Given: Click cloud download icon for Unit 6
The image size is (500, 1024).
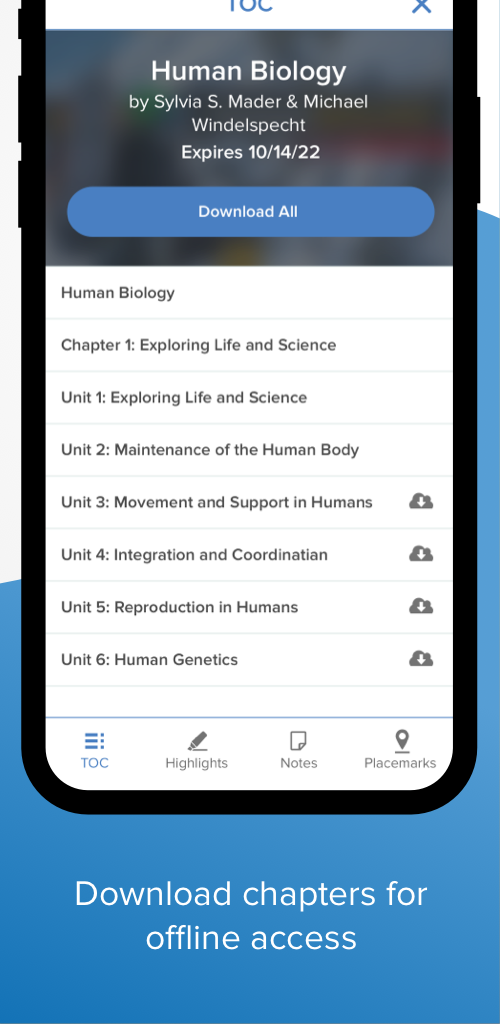Looking at the screenshot, I should 421,658.
